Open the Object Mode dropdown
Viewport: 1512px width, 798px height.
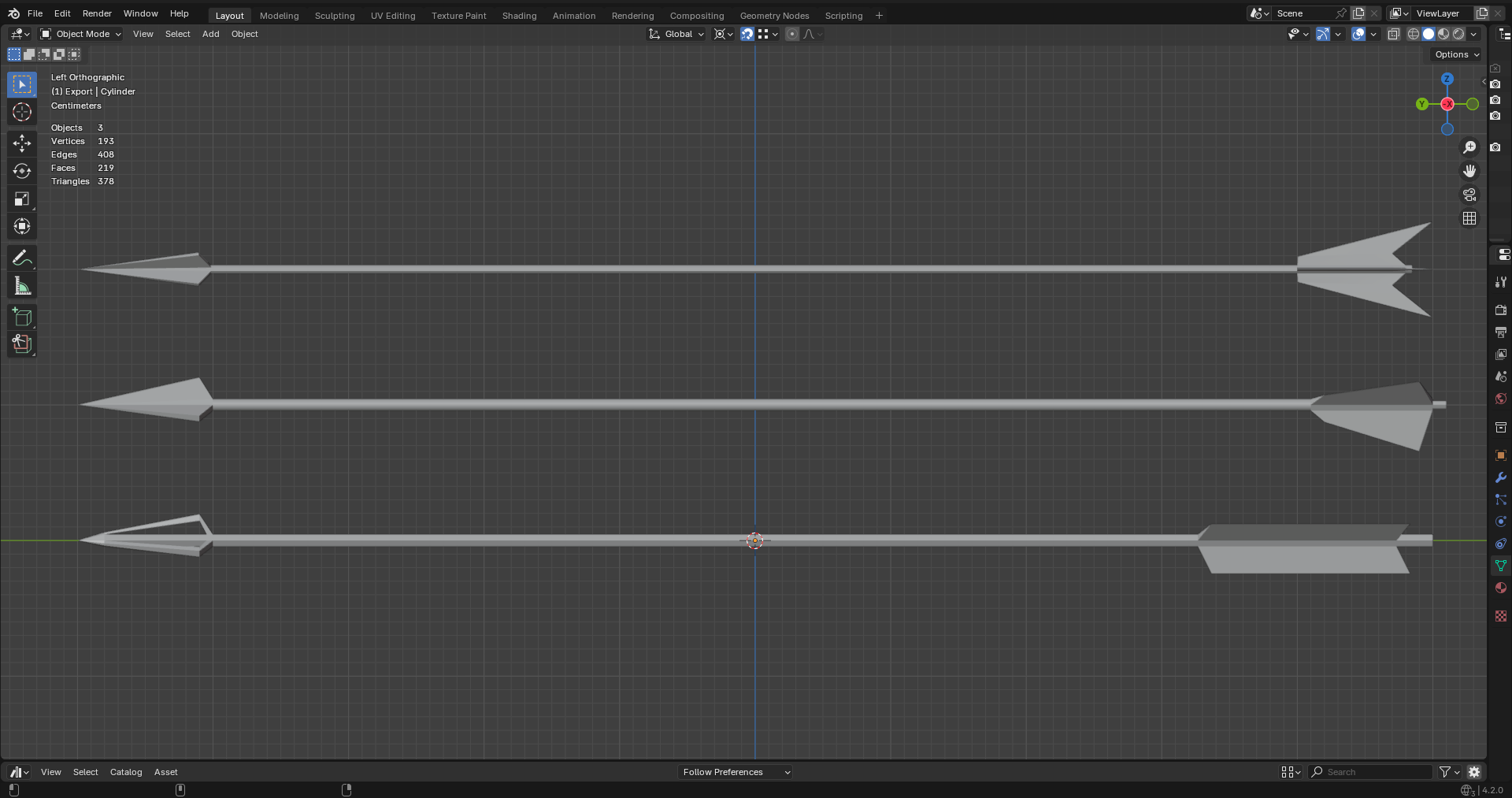79,34
